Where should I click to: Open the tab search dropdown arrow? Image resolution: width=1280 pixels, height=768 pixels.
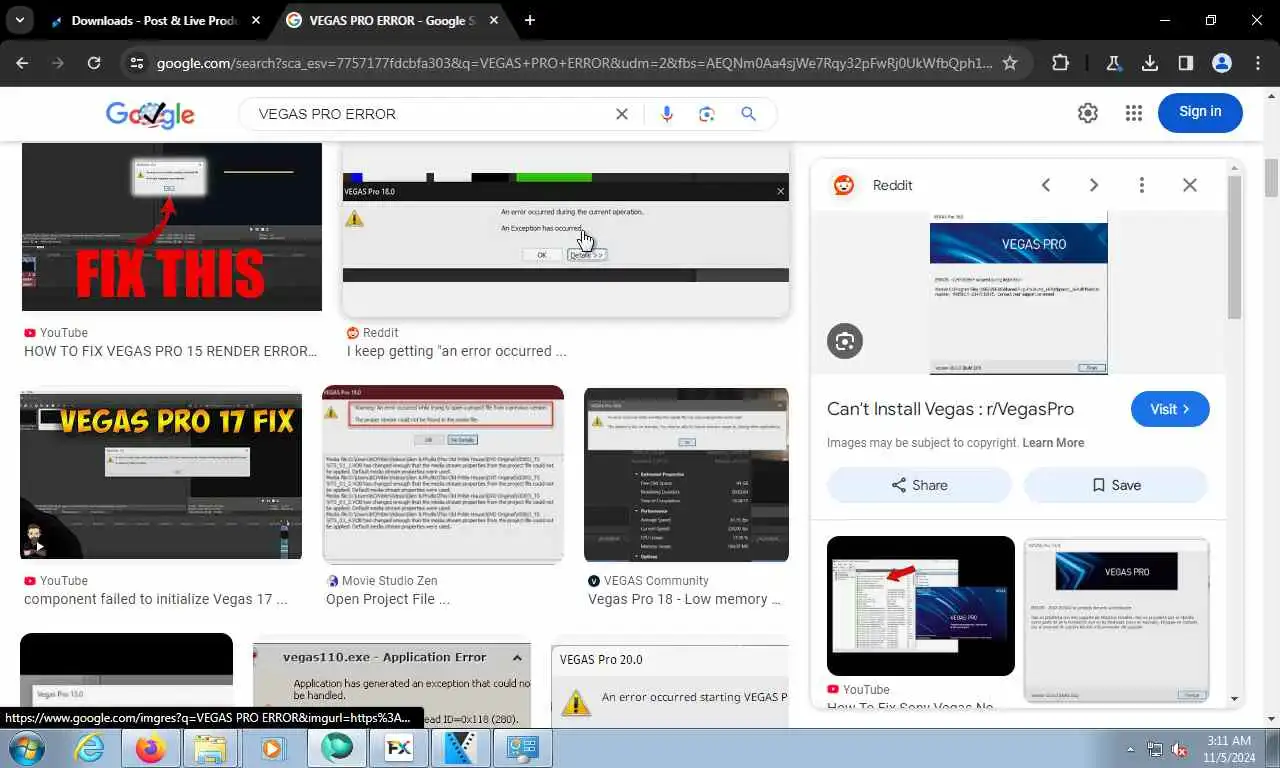[x=19, y=20]
